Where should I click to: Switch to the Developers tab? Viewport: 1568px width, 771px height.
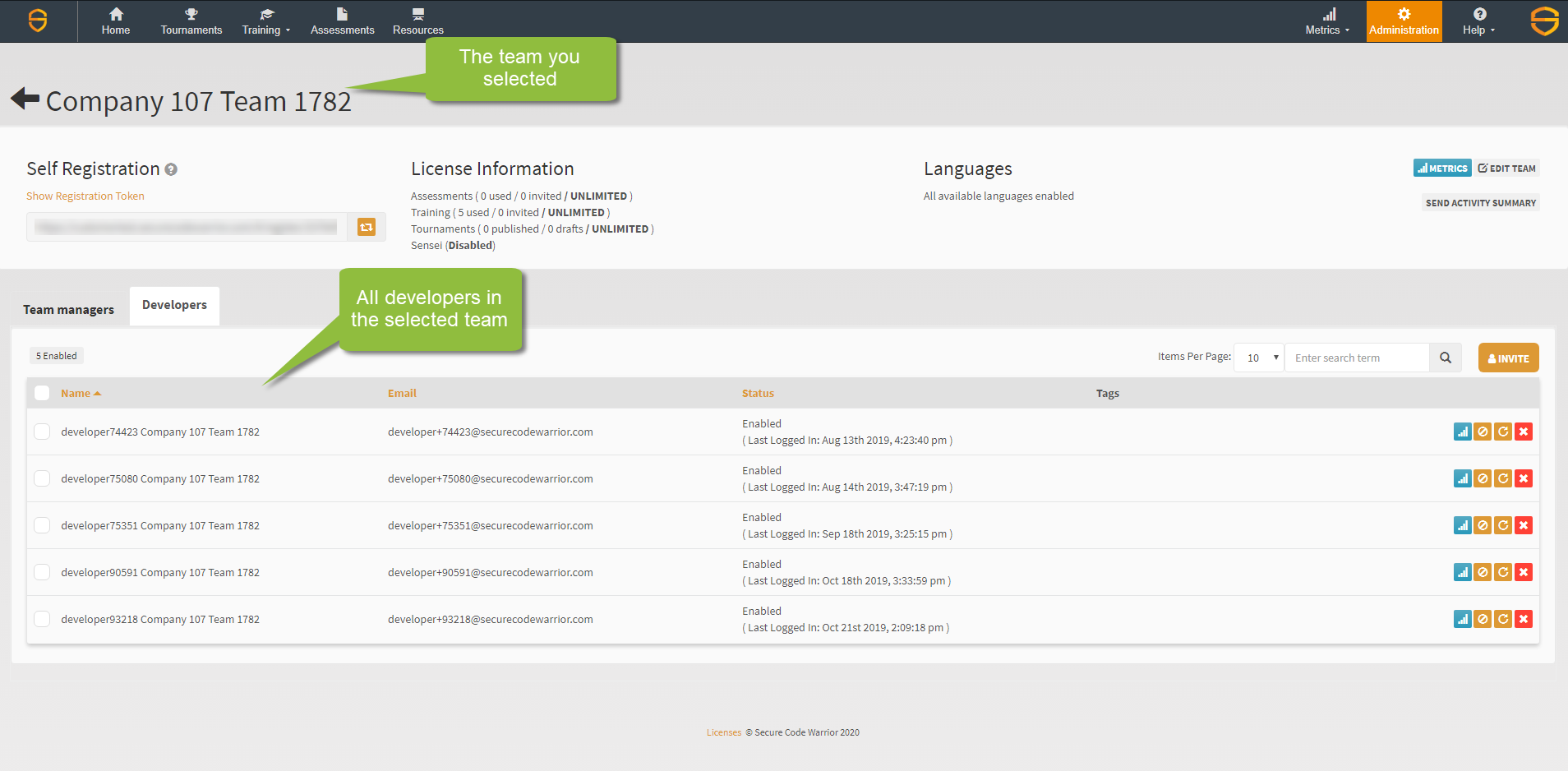[174, 306]
